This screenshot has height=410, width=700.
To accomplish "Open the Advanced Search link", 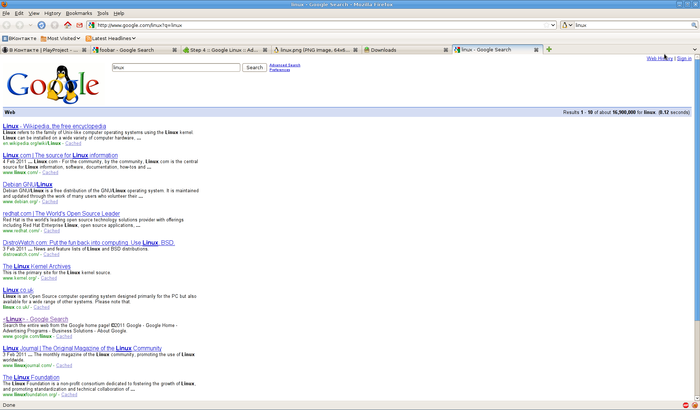I will click(285, 65).
